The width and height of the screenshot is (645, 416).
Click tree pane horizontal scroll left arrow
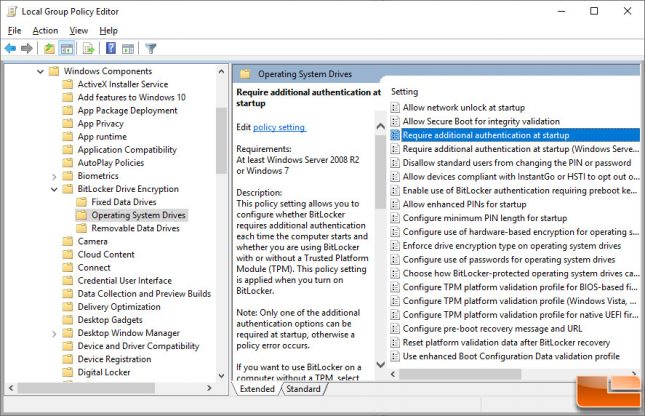point(11,388)
